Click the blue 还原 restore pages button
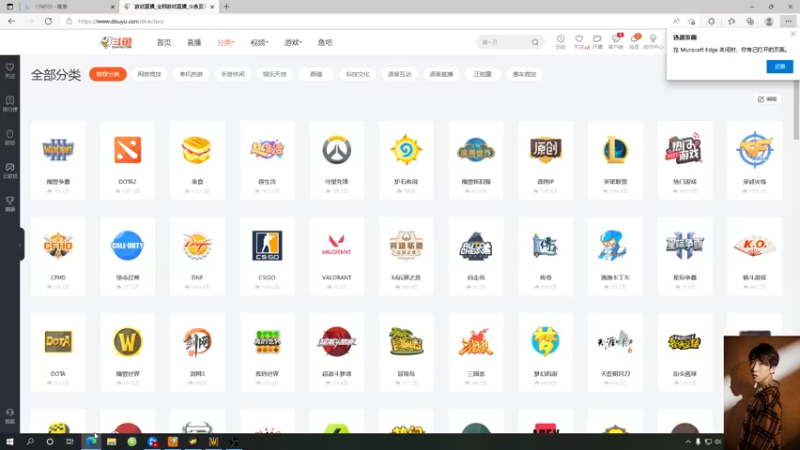 point(780,66)
